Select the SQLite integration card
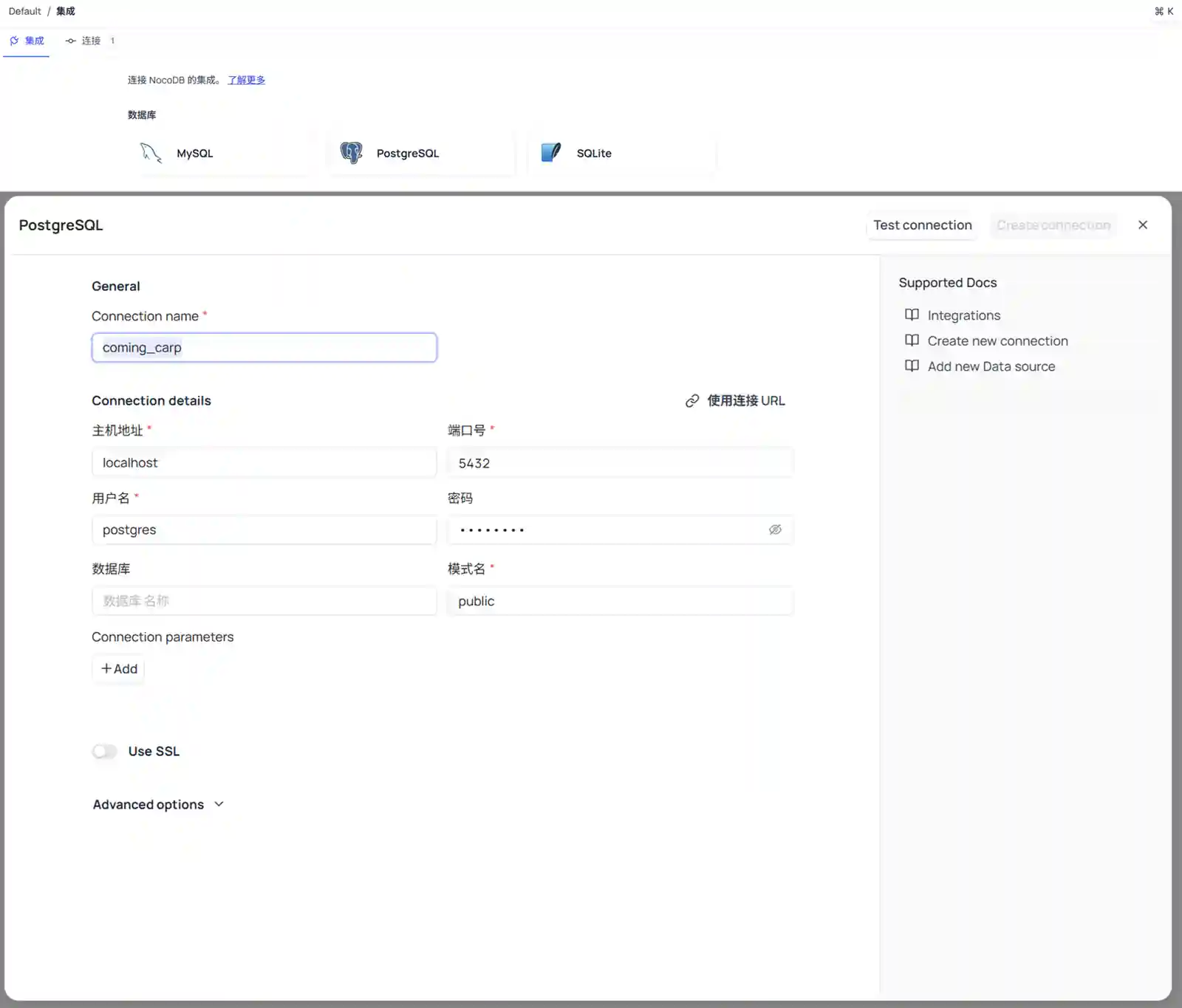The image size is (1182, 1008). coord(621,153)
